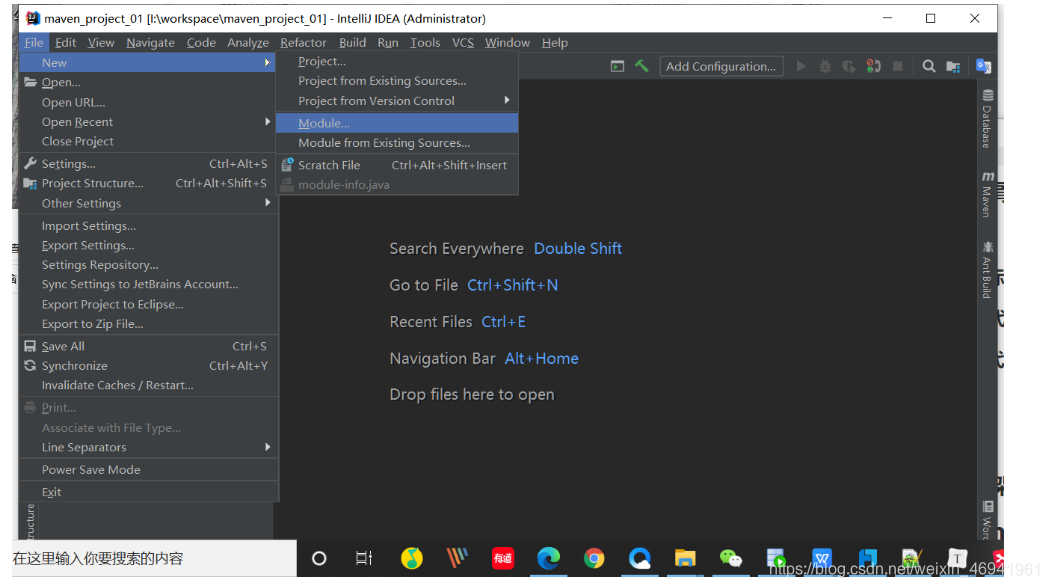The image size is (1049, 588).
Task: Click the Build Project hammer icon
Action: coord(642,66)
